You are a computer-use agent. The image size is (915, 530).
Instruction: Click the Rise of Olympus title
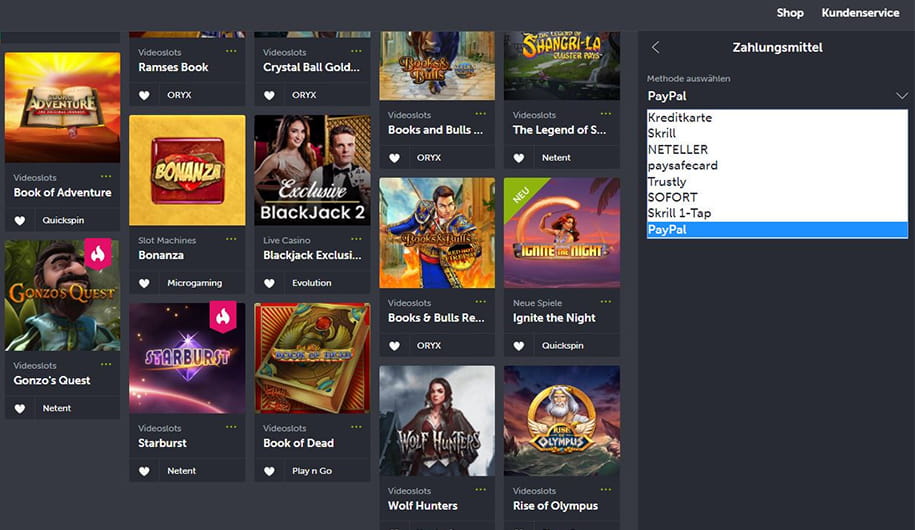click(555, 506)
